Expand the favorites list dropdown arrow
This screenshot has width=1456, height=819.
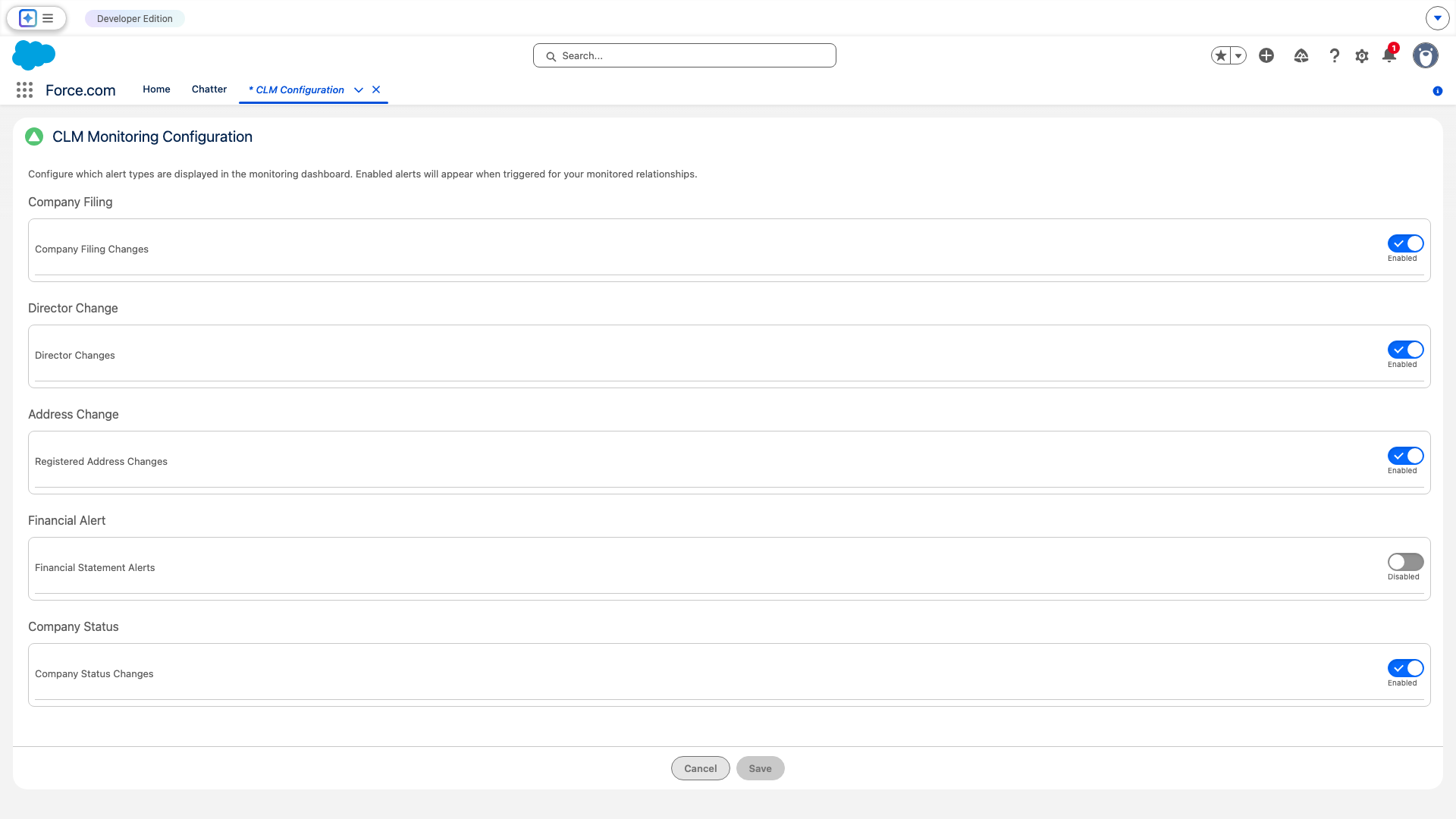click(1238, 55)
